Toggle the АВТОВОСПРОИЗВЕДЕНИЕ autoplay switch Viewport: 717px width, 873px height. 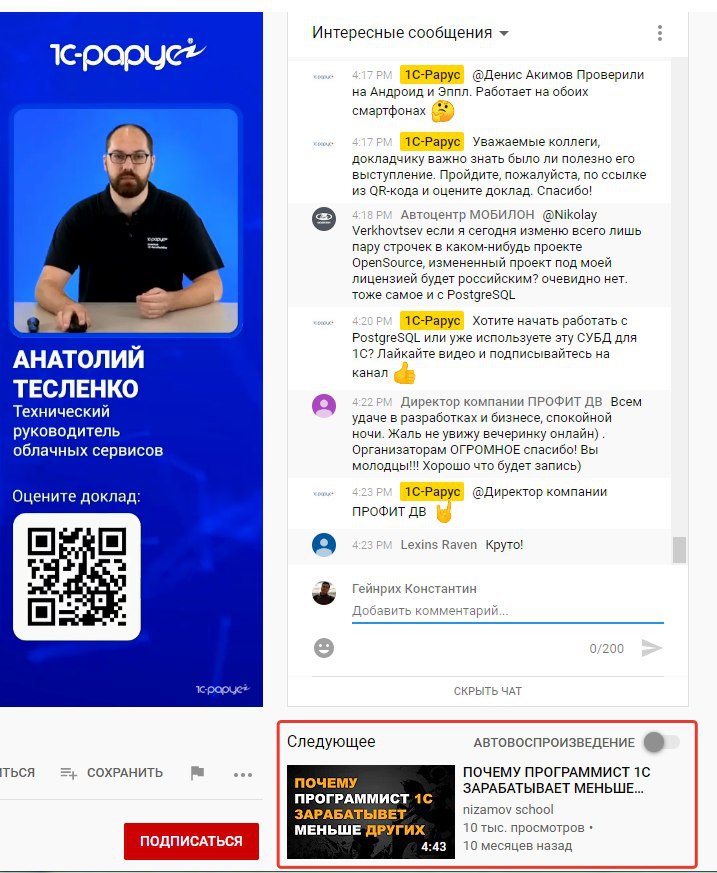661,742
